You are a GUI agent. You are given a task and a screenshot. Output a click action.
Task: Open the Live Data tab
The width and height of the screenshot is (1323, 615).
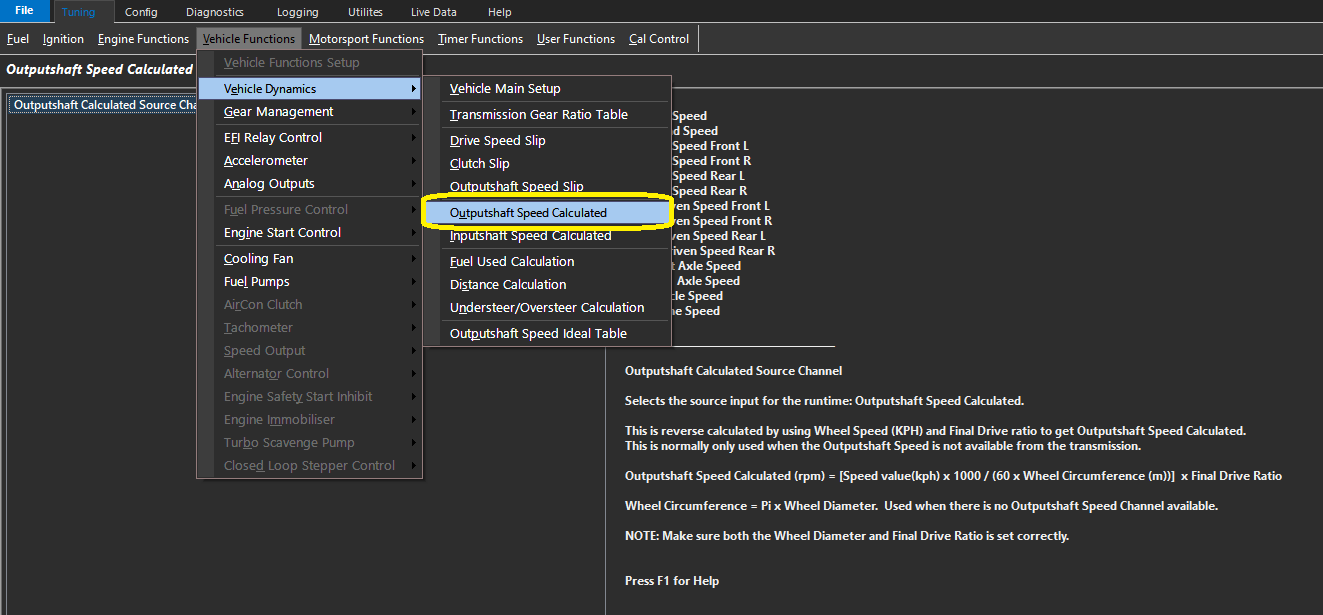[x=433, y=12]
